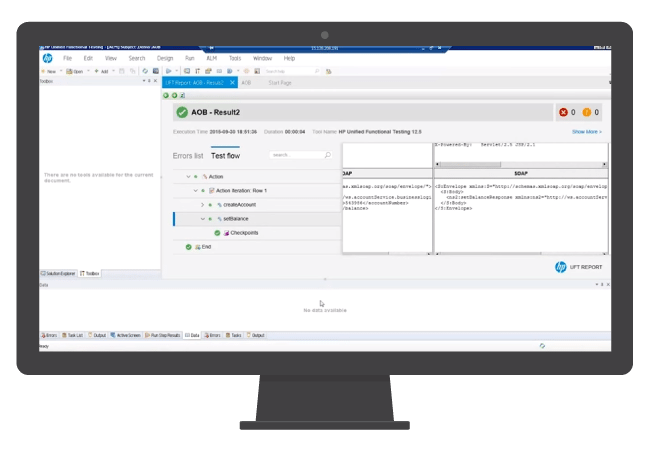The width and height of the screenshot is (650, 450).
Task: Open the View menu
Action: point(111,58)
